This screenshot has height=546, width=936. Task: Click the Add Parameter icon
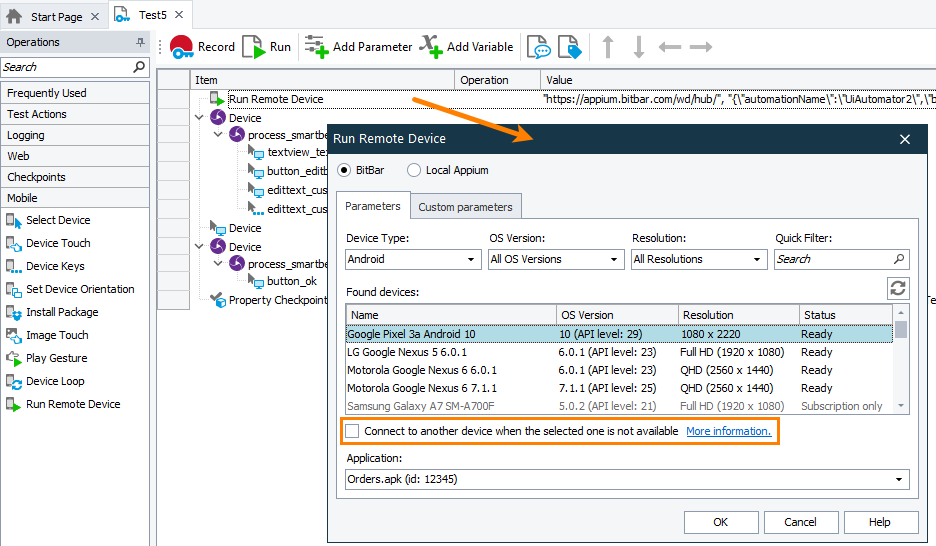[316, 47]
